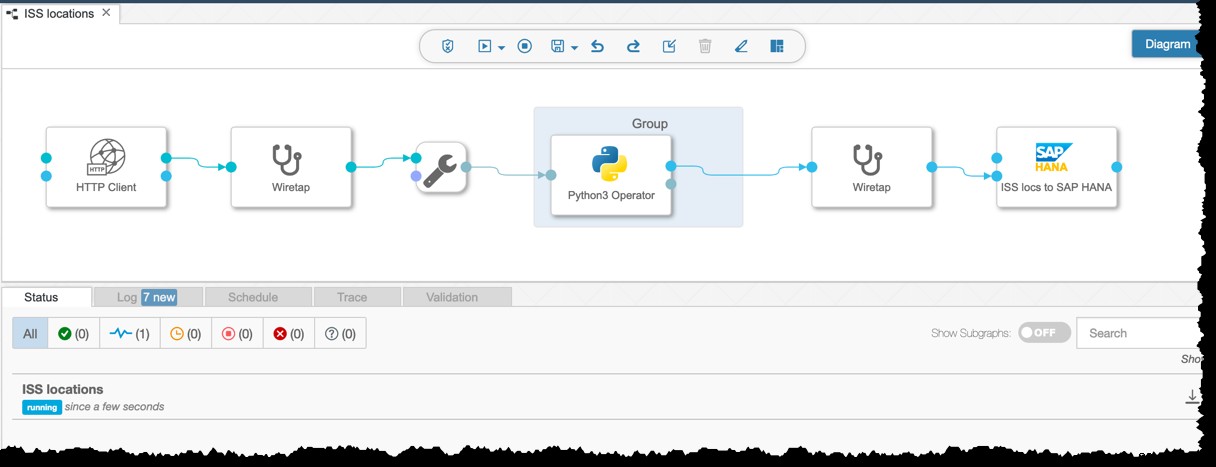Screen dimensions: 1216x467
Task: Click the trash delete icon
Action: [x=705, y=46]
